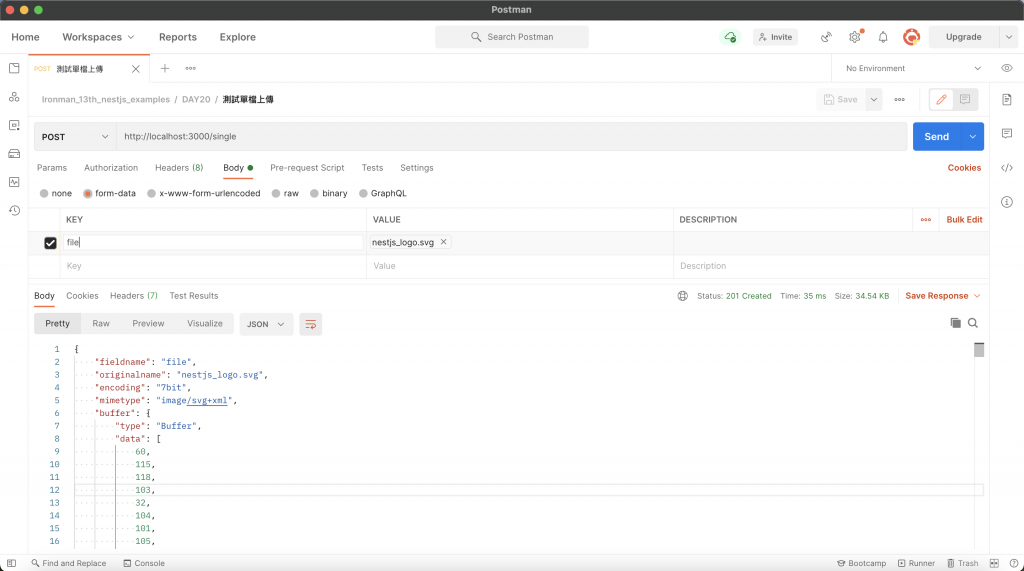Open the POST method dropdown

coord(75,137)
